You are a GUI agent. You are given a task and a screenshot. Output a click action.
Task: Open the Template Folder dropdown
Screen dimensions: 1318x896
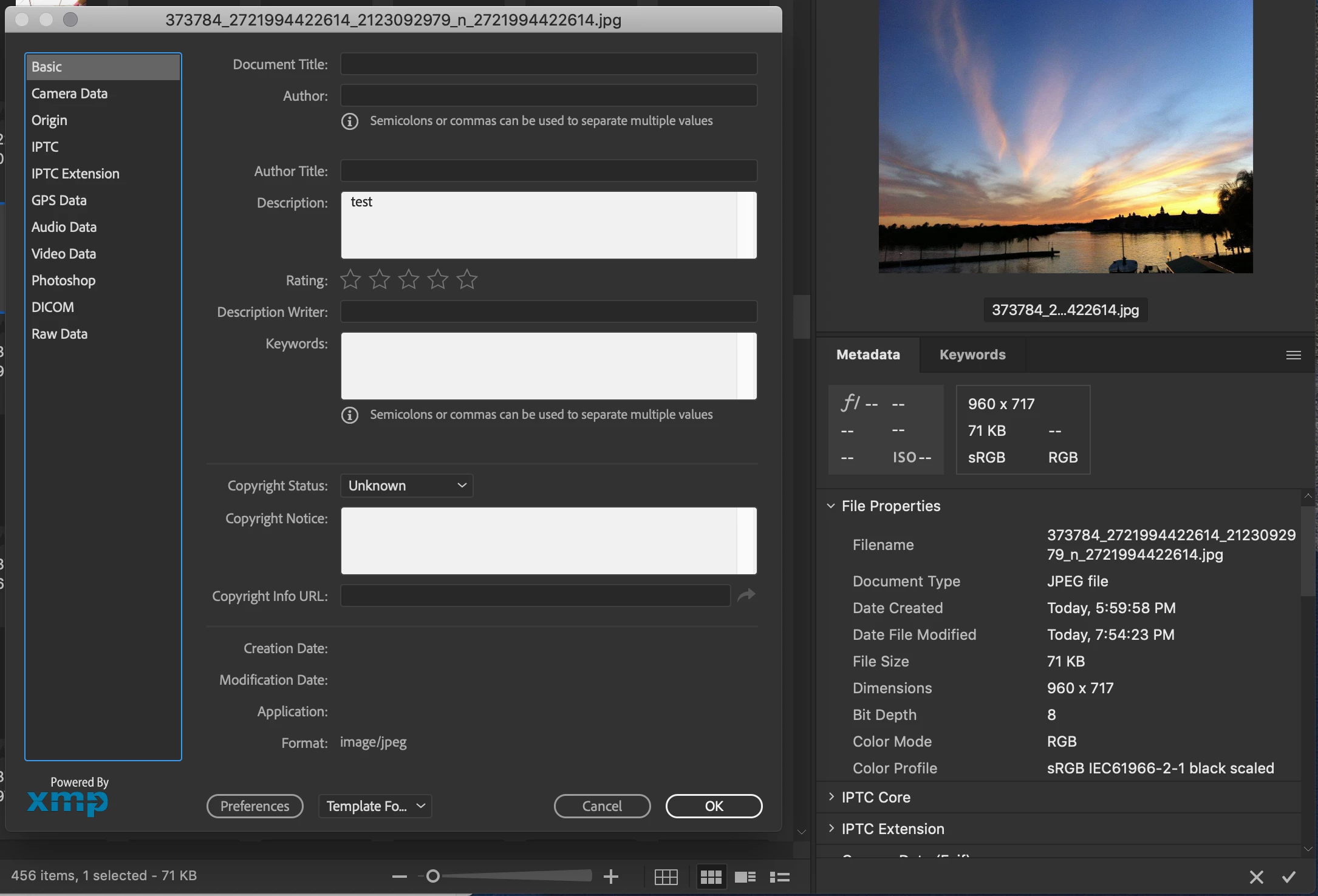(375, 806)
